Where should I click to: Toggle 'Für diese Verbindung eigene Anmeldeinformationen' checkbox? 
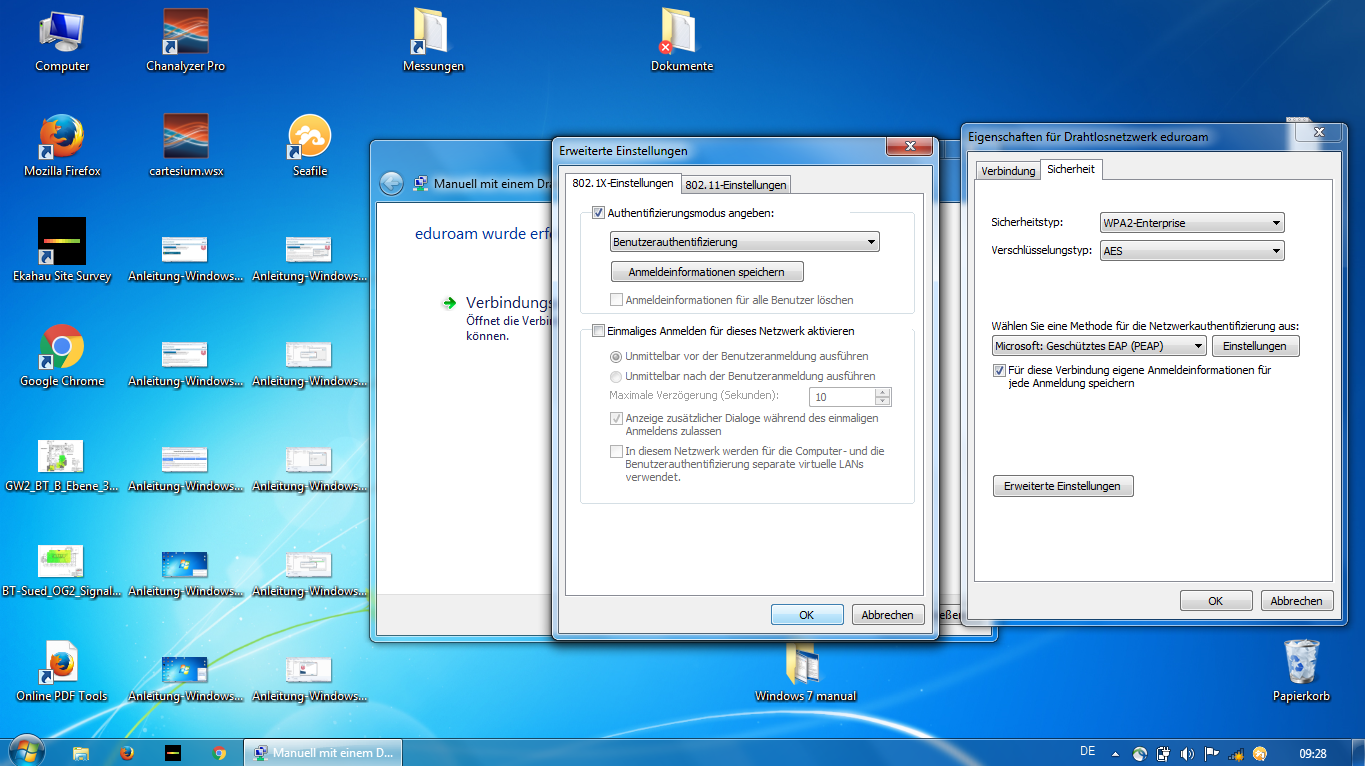click(999, 370)
